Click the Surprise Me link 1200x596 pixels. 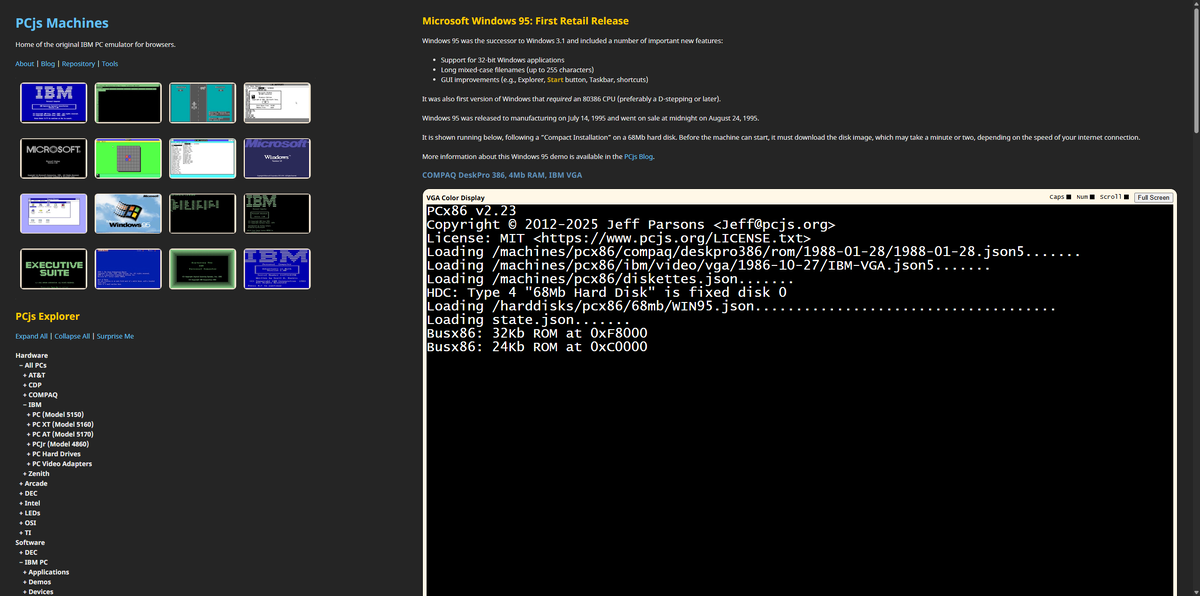[114, 336]
